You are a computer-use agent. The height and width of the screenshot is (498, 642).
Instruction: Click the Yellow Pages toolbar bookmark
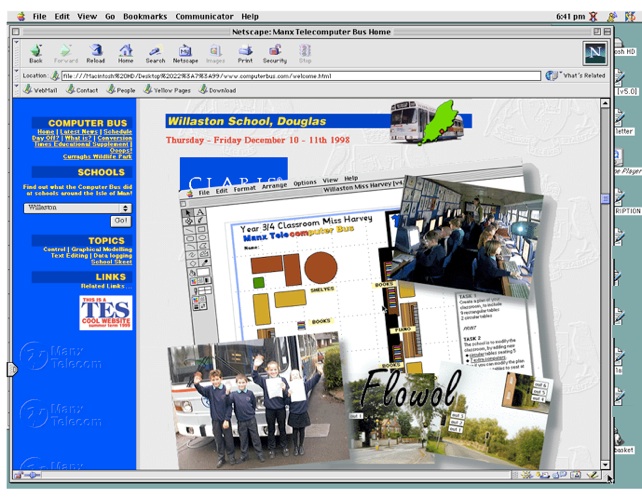coord(165,90)
